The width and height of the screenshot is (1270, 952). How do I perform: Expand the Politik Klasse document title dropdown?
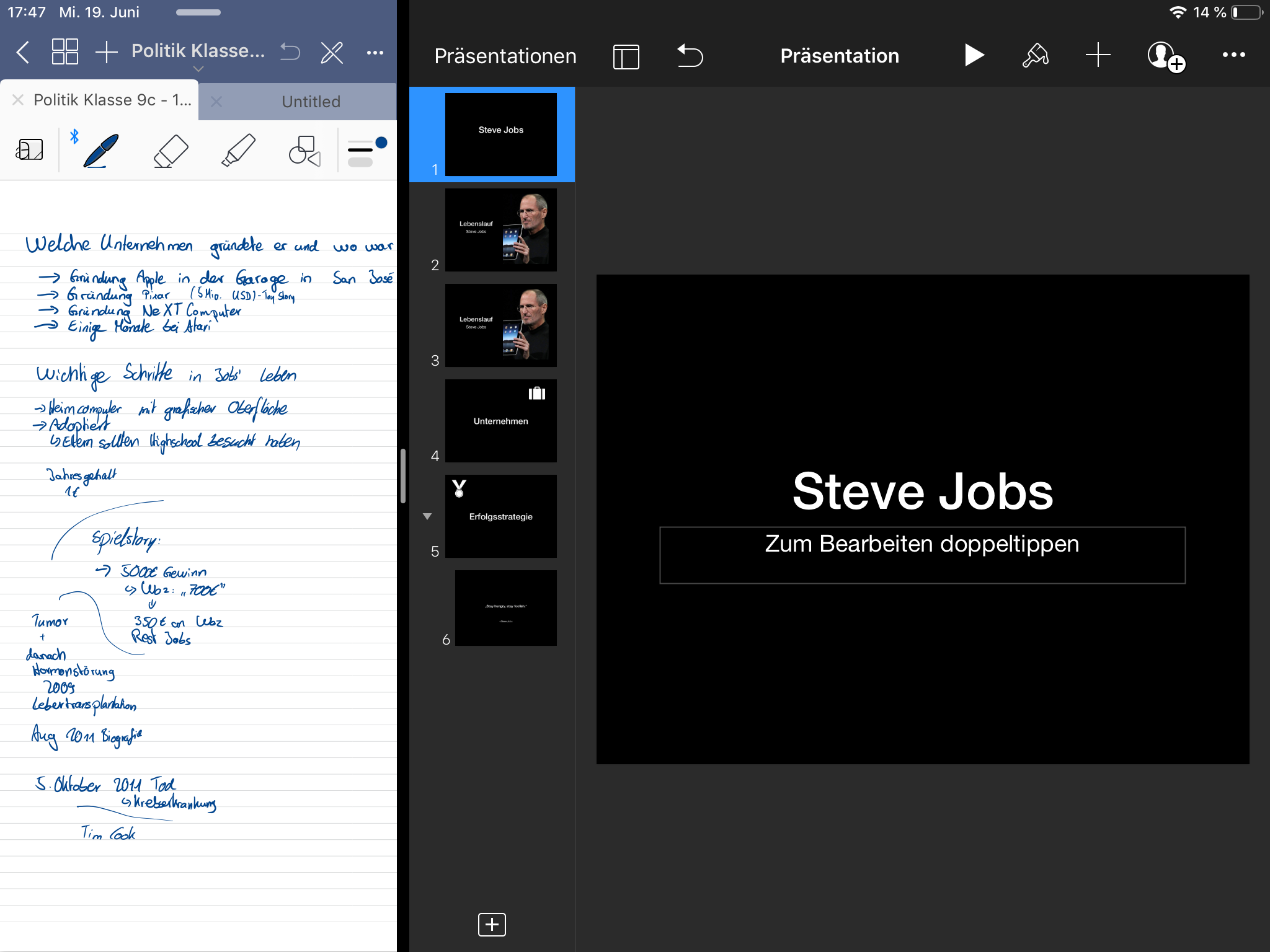coord(198,69)
